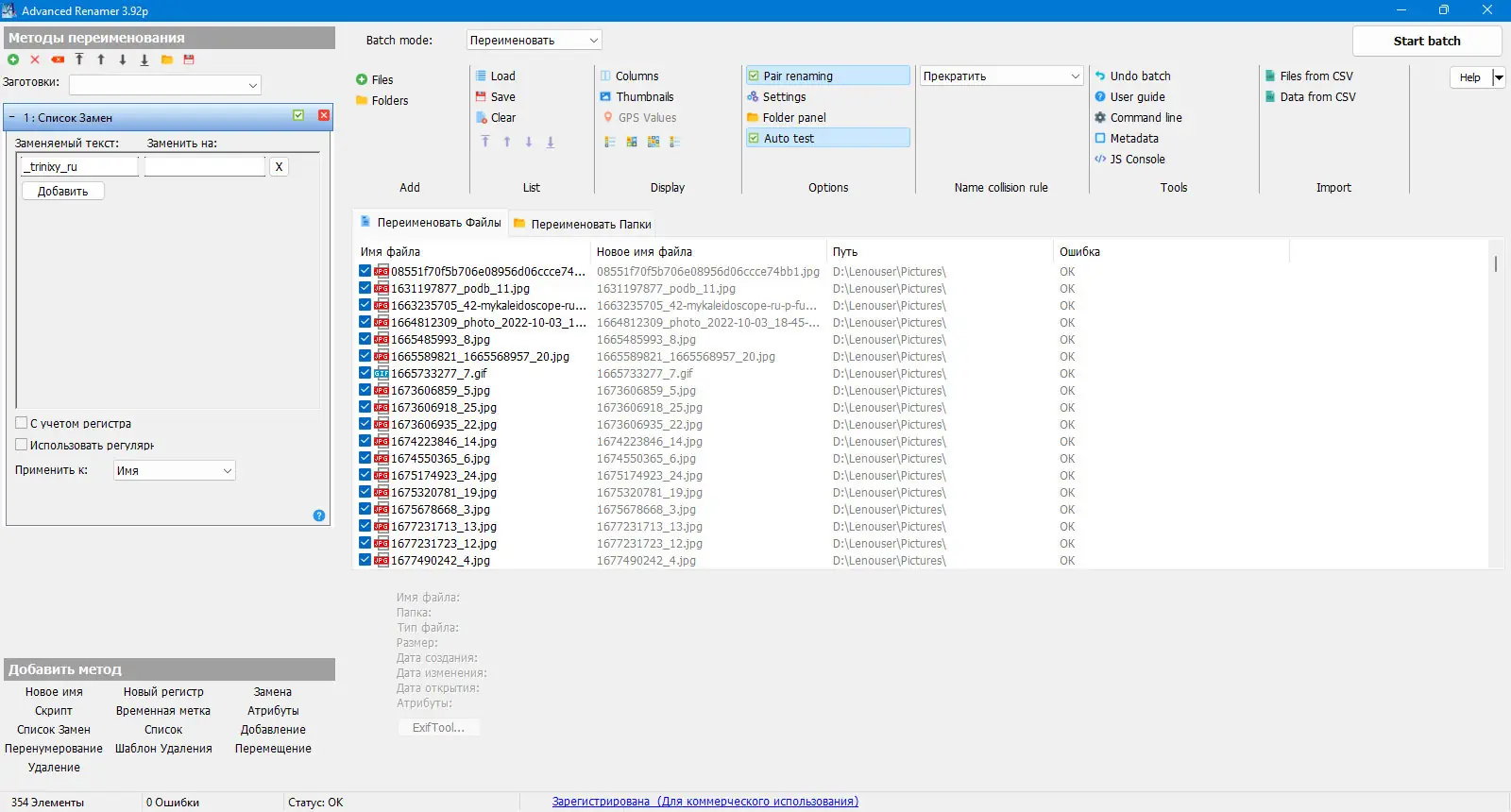Open saved methods with the yellow folder icon
This screenshot has width=1511, height=812.
coord(167,59)
